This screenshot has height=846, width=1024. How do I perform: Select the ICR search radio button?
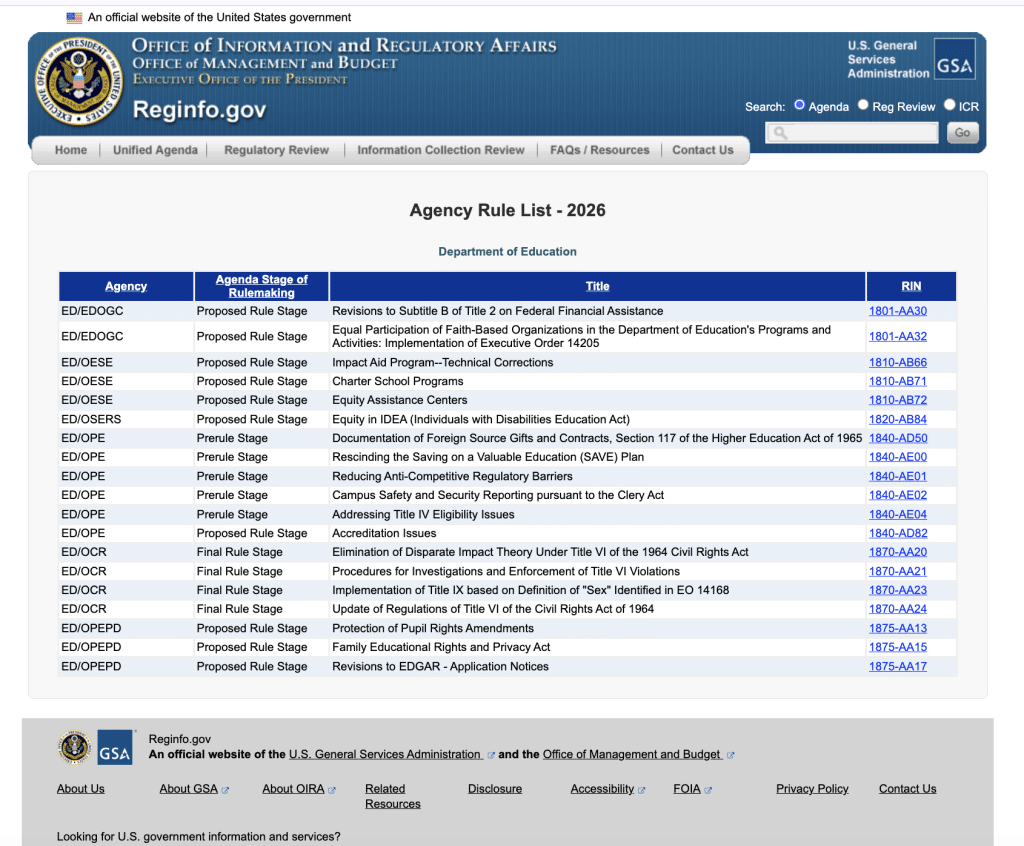[x=950, y=105]
